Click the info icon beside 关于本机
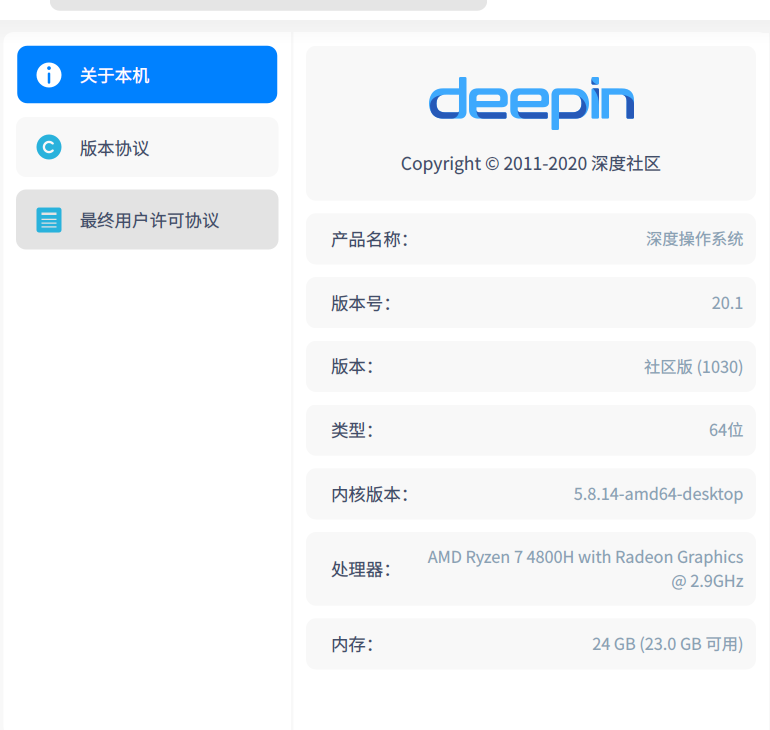770x730 pixels. (49, 75)
